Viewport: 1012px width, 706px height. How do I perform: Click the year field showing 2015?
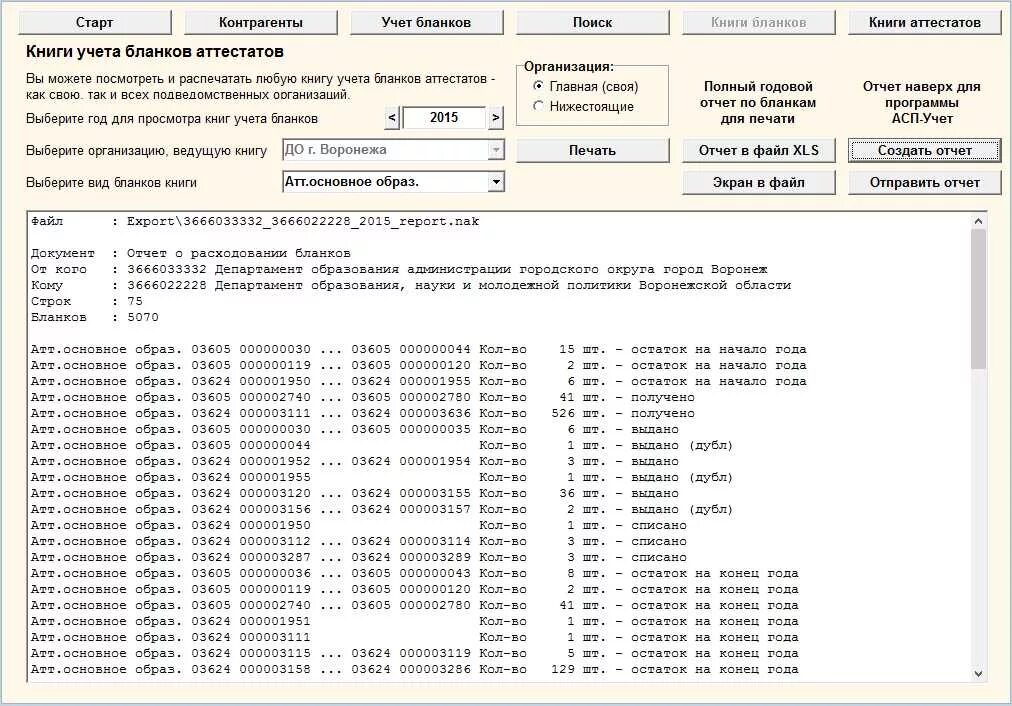[x=444, y=117]
